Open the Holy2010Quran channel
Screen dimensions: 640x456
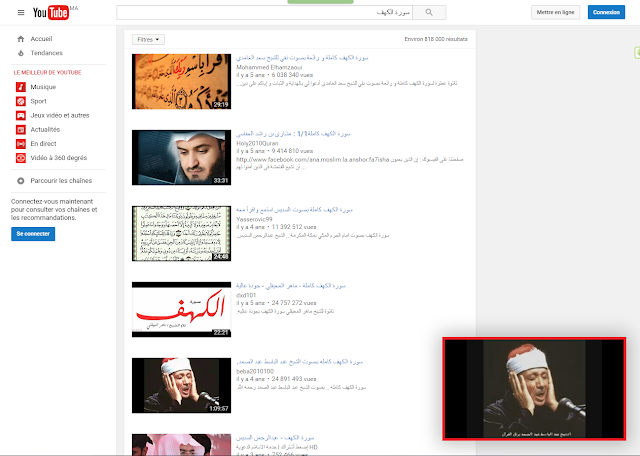(257, 143)
